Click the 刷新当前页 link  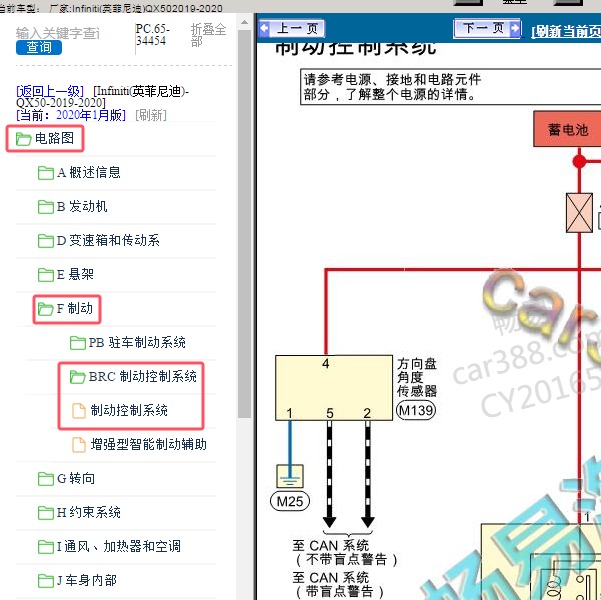point(566,31)
